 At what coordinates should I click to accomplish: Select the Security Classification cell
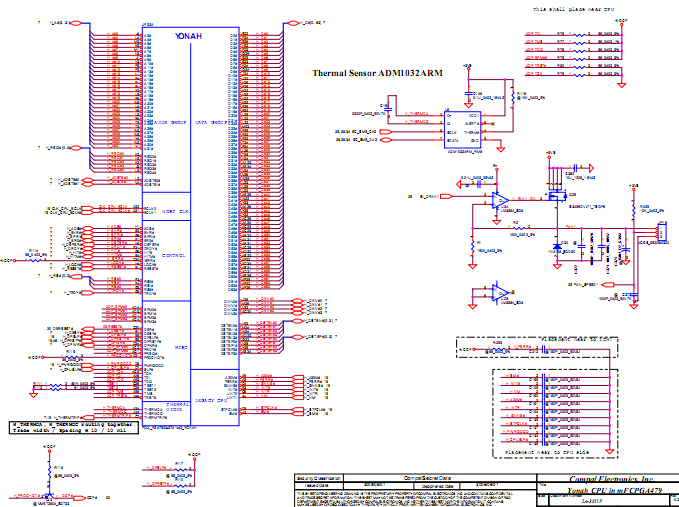(319, 478)
